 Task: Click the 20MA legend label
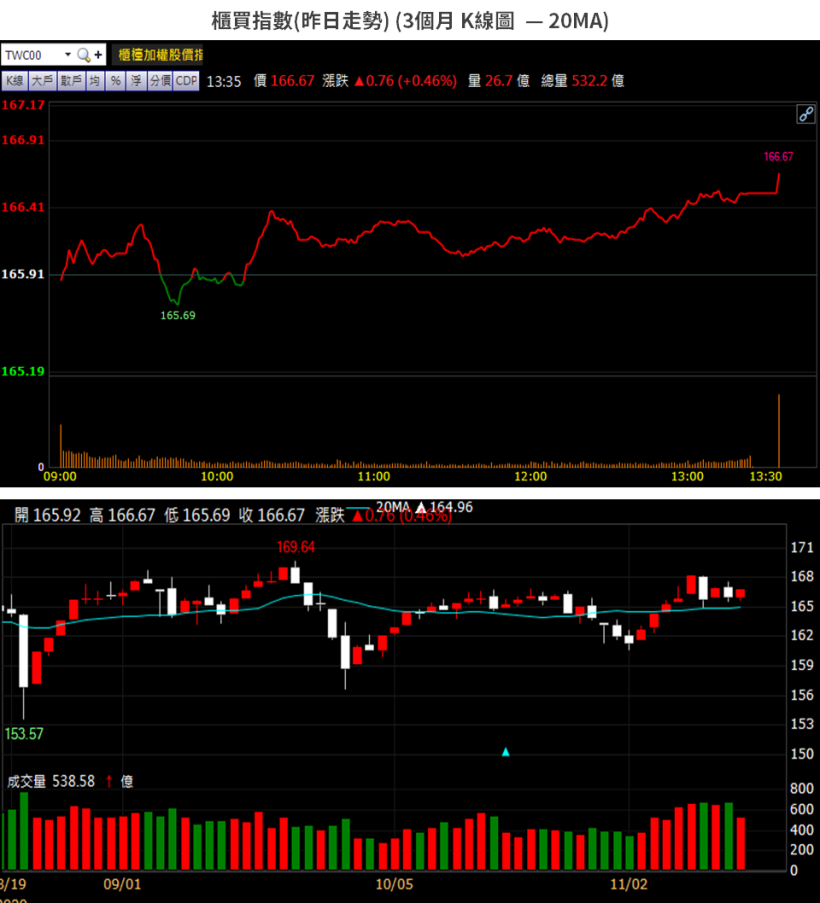click(393, 507)
